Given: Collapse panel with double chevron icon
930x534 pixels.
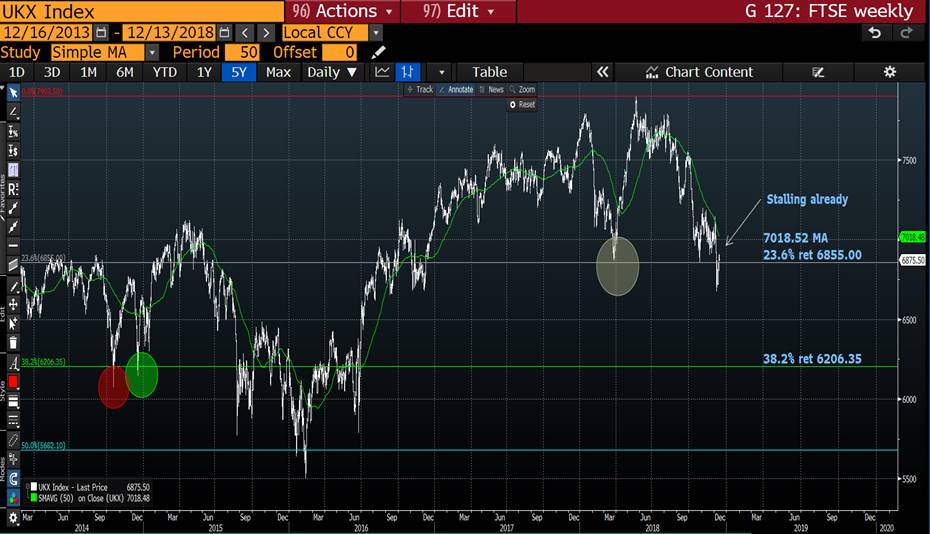Looking at the screenshot, I should pos(603,72).
